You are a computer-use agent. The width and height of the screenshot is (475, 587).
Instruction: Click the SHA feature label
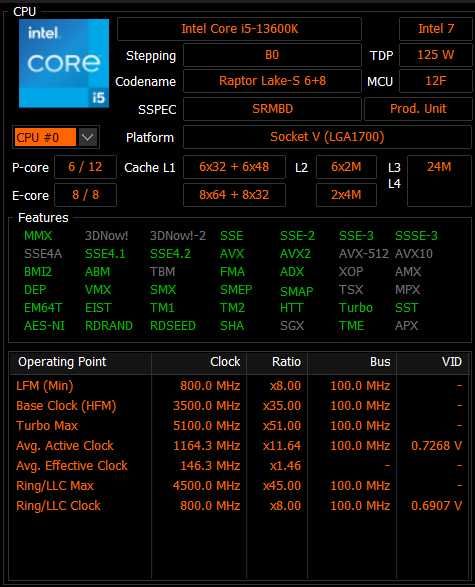click(232, 326)
